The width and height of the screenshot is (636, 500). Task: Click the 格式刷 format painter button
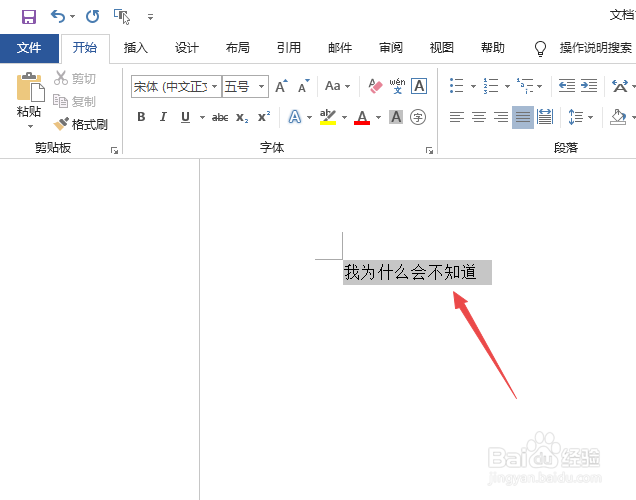pos(81,124)
